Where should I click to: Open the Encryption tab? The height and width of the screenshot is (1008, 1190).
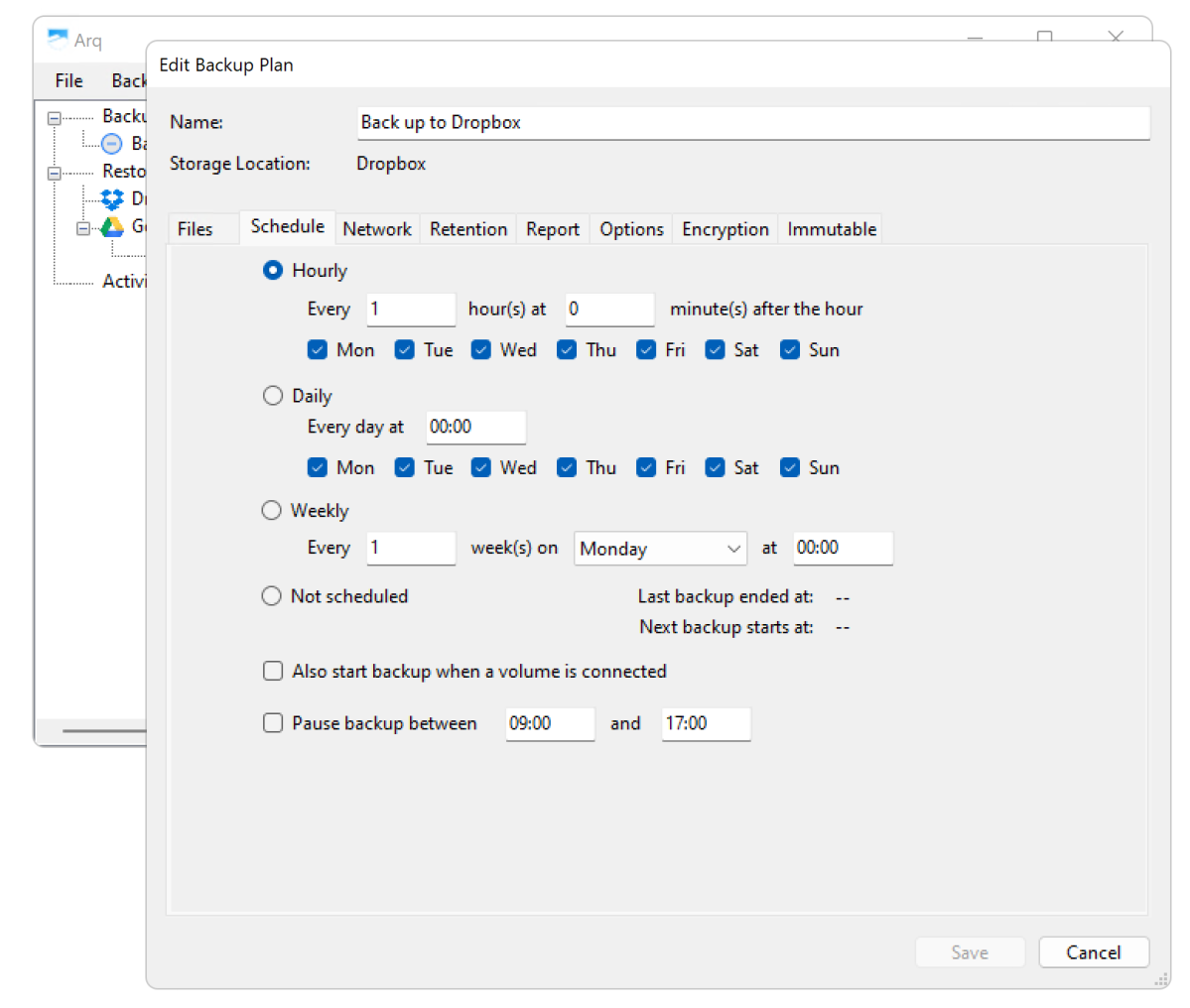725,229
